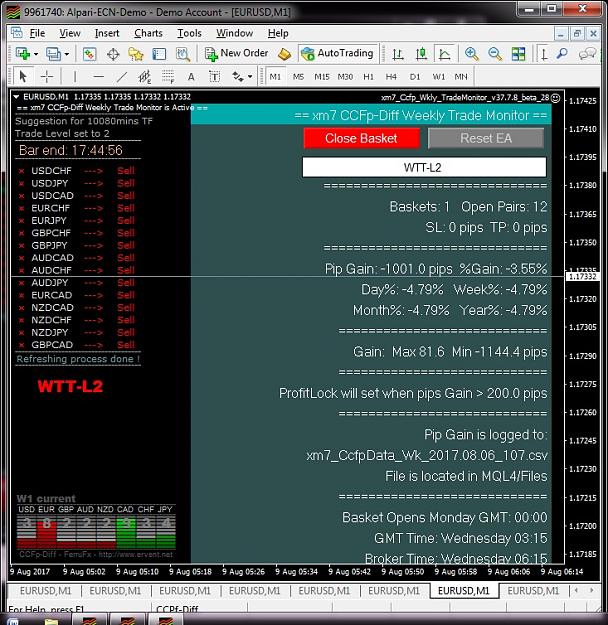The height and width of the screenshot is (625, 608).
Task: Switch to the M1 timeframe
Action: 275,77
